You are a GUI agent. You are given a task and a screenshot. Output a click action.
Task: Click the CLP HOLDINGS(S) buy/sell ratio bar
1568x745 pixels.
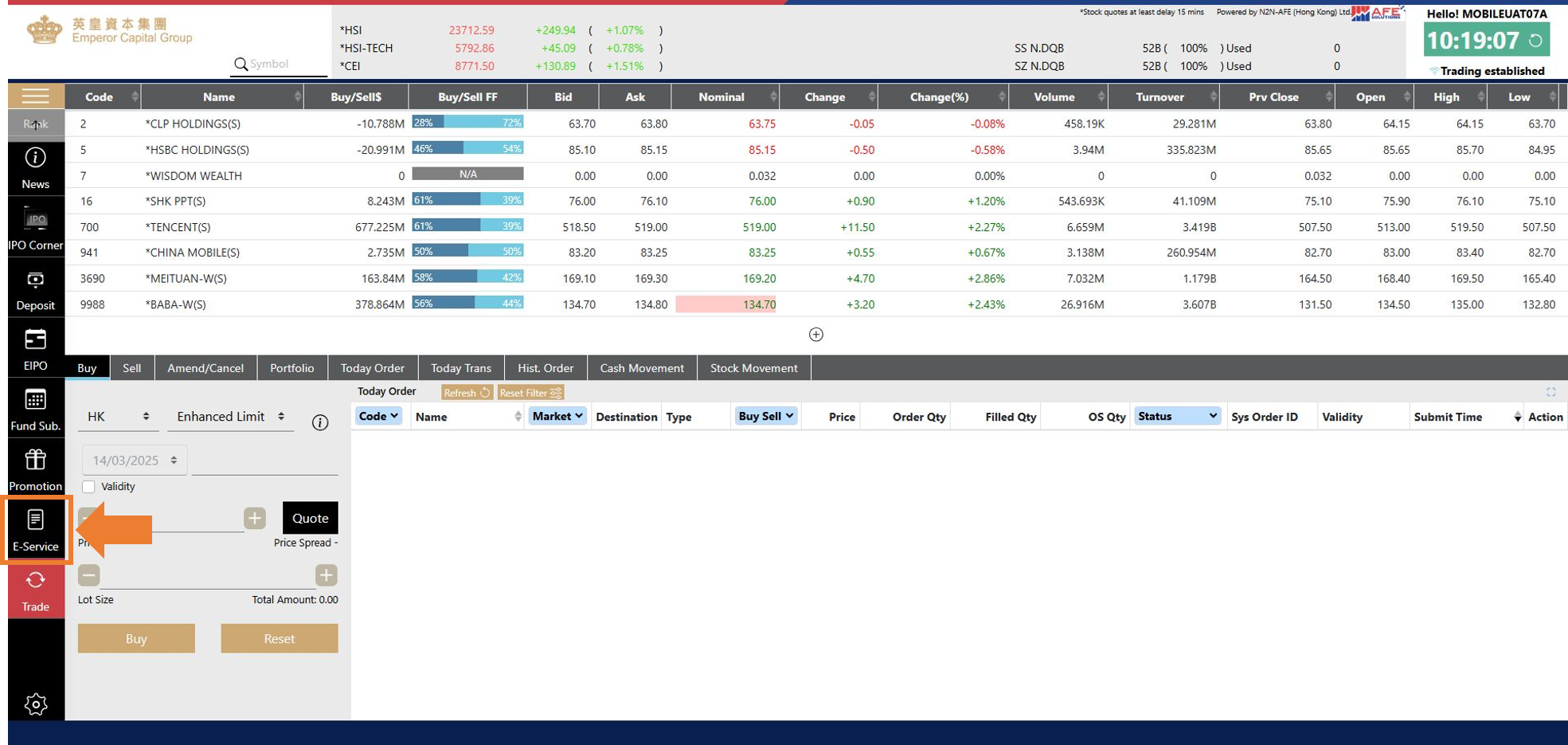click(467, 123)
